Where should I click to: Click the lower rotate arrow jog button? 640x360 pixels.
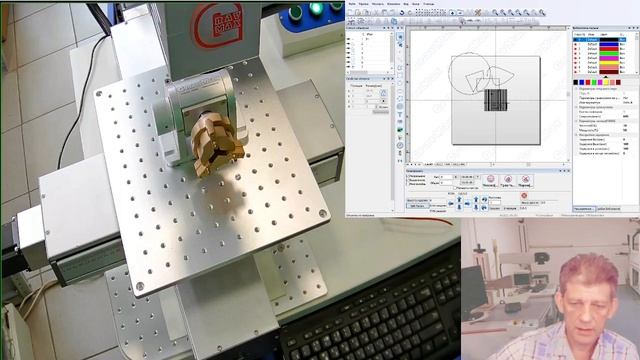pyautogui.click(x=484, y=207)
